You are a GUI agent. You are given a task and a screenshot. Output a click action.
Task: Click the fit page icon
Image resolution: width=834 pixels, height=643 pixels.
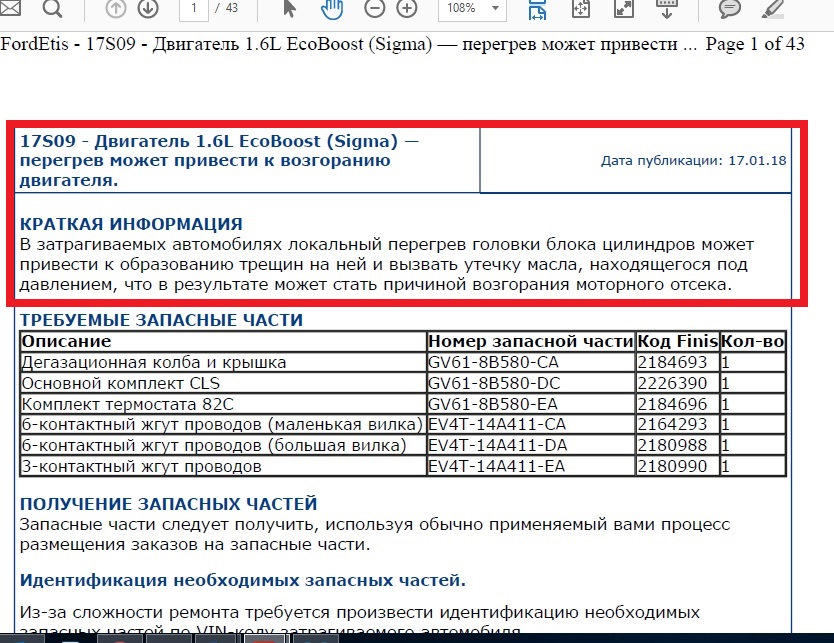[x=580, y=8]
